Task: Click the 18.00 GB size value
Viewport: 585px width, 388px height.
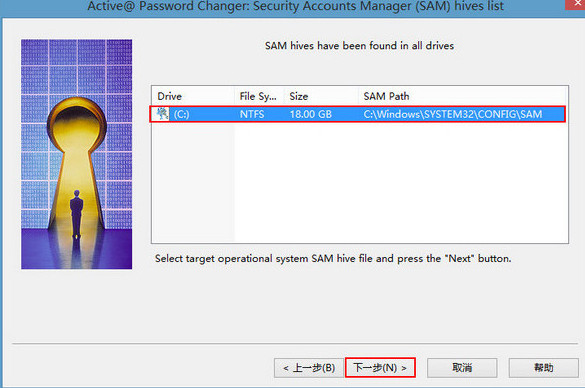Action: click(x=310, y=114)
